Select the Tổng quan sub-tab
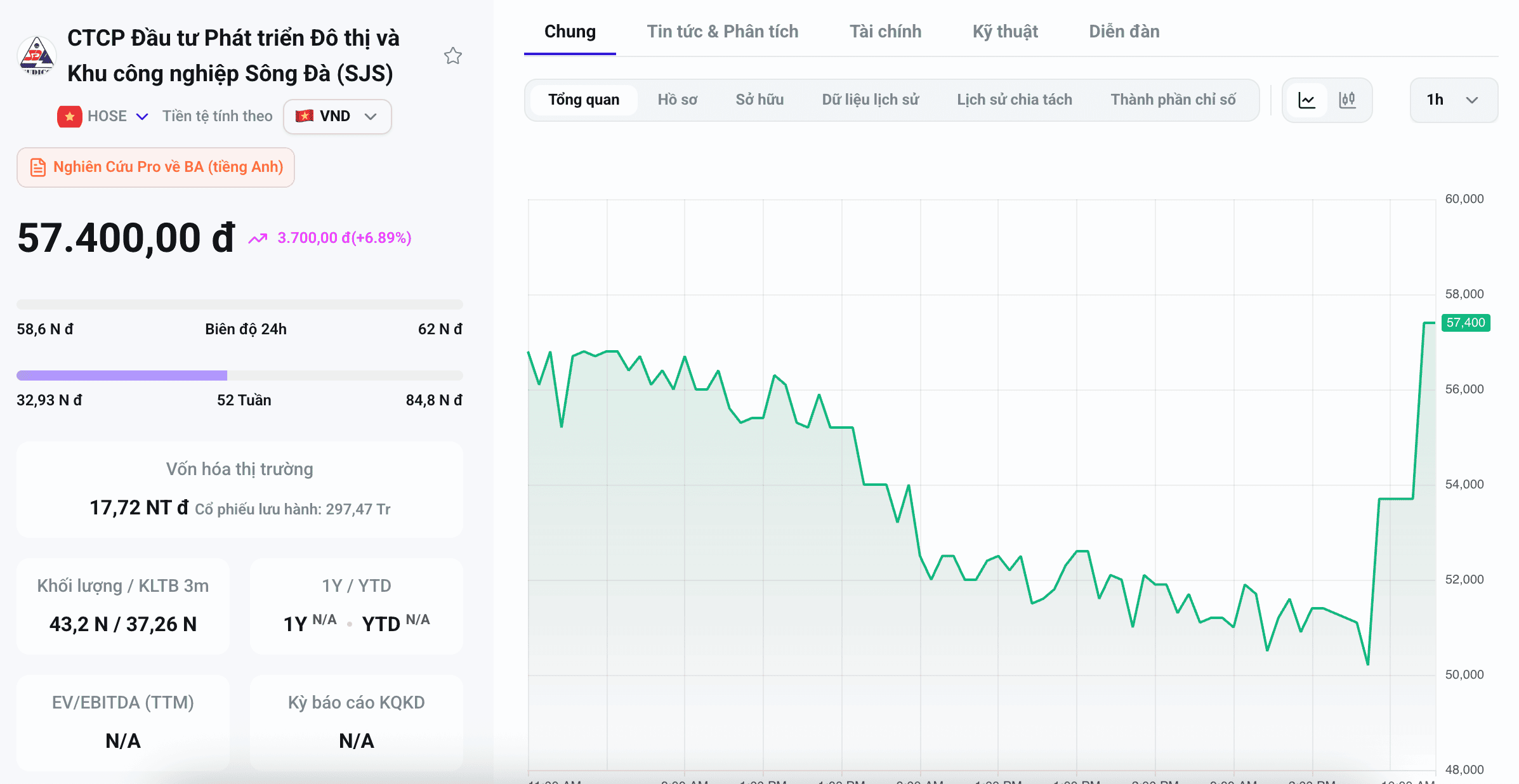 584,100
